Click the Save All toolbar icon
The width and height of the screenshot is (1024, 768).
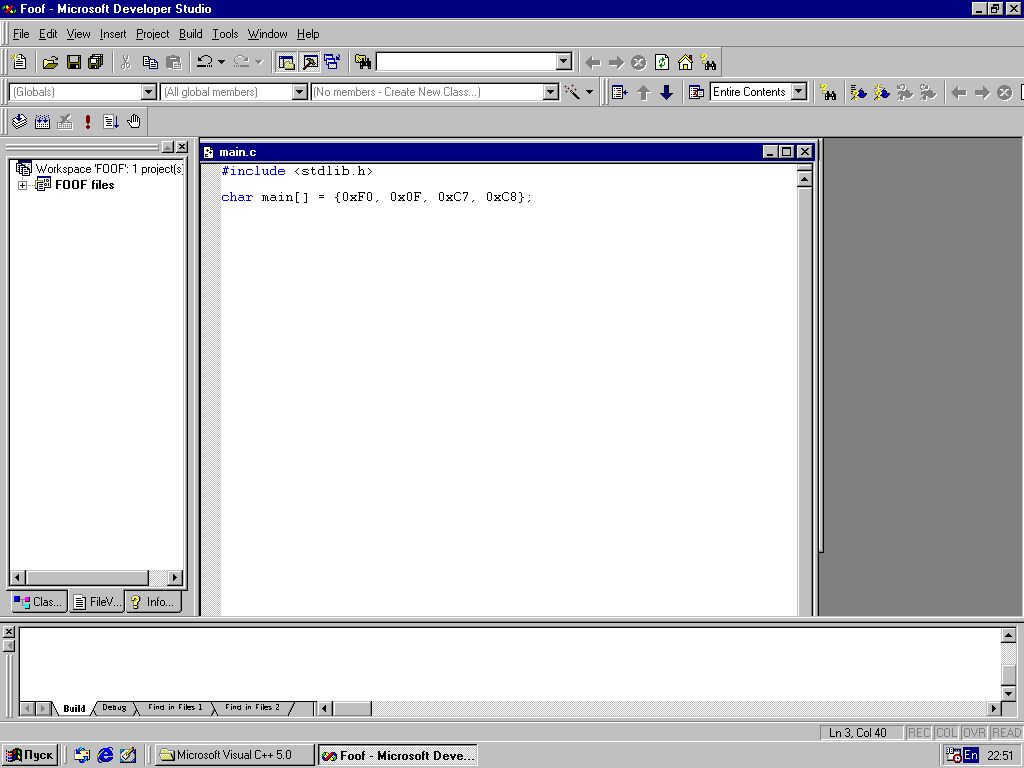coord(96,62)
